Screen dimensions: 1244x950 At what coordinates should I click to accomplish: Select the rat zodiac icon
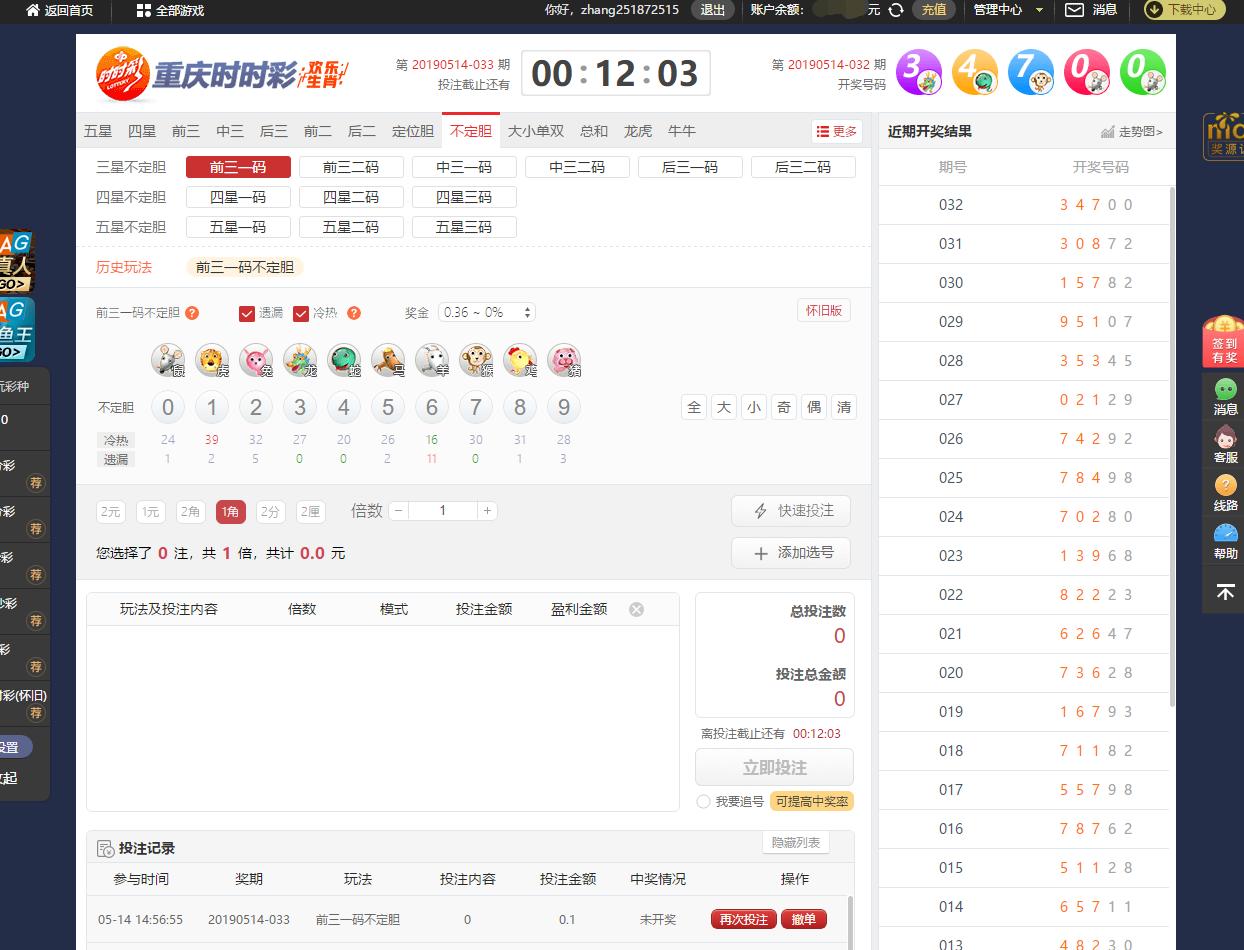click(168, 360)
